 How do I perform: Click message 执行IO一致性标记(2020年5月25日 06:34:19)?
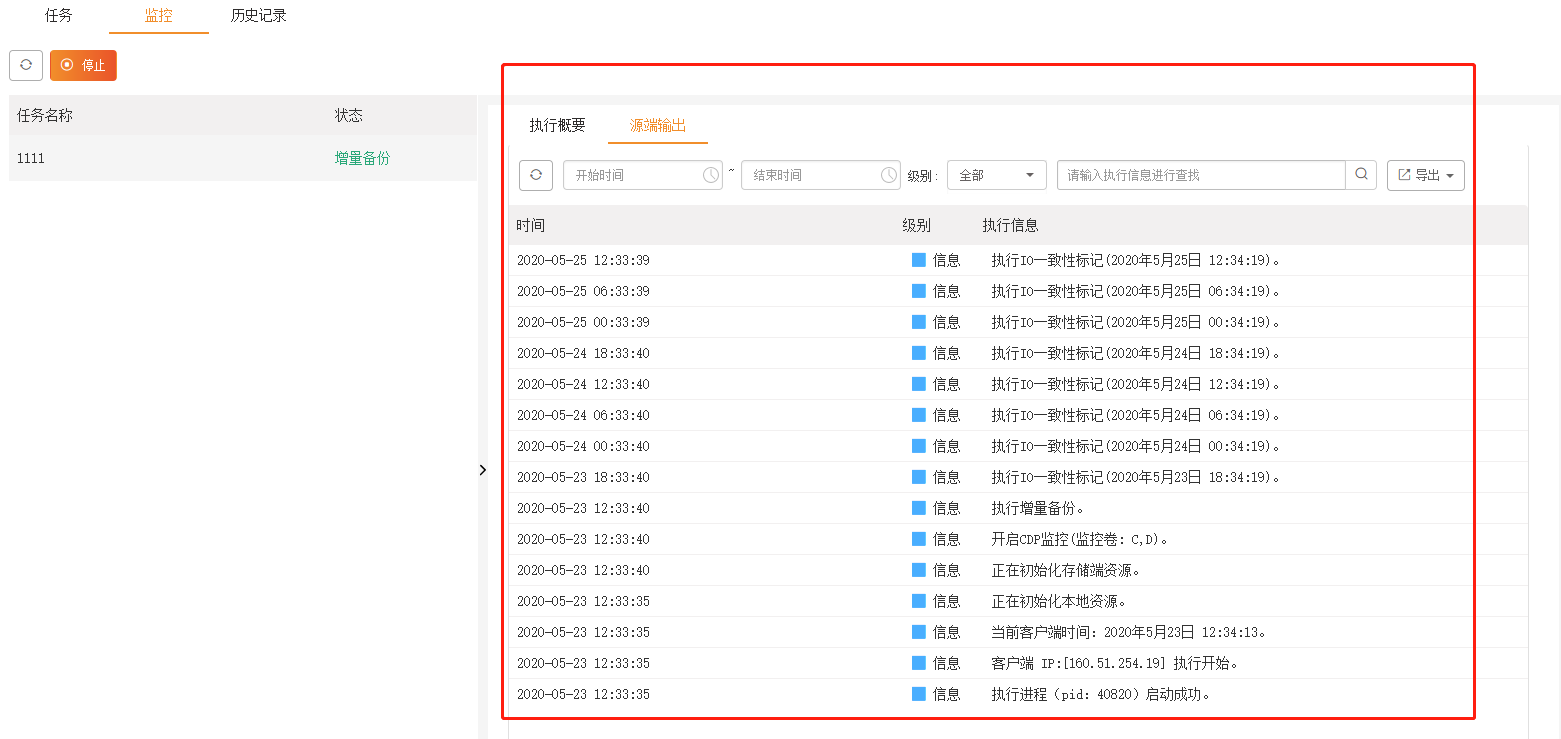pyautogui.click(x=1135, y=291)
